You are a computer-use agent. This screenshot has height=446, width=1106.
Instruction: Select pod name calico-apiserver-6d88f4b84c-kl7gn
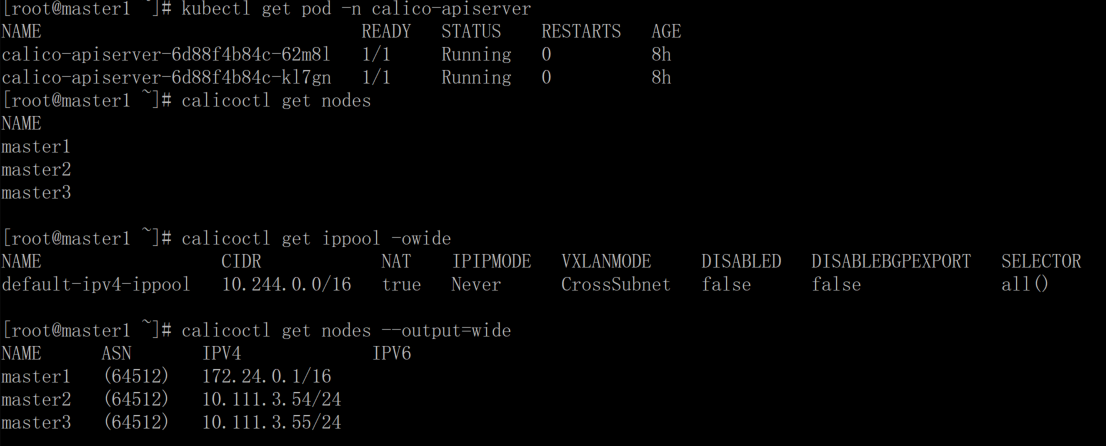[166, 78]
